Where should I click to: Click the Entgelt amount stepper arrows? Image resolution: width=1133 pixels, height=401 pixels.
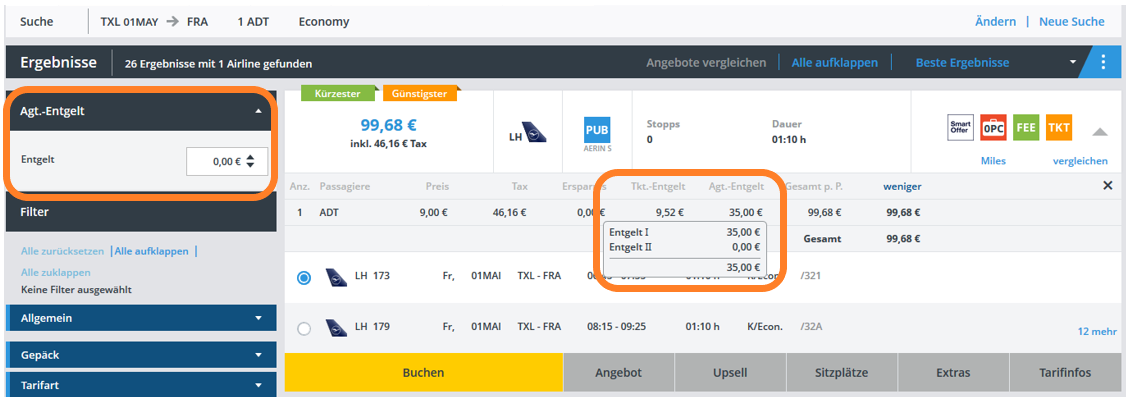(250, 161)
